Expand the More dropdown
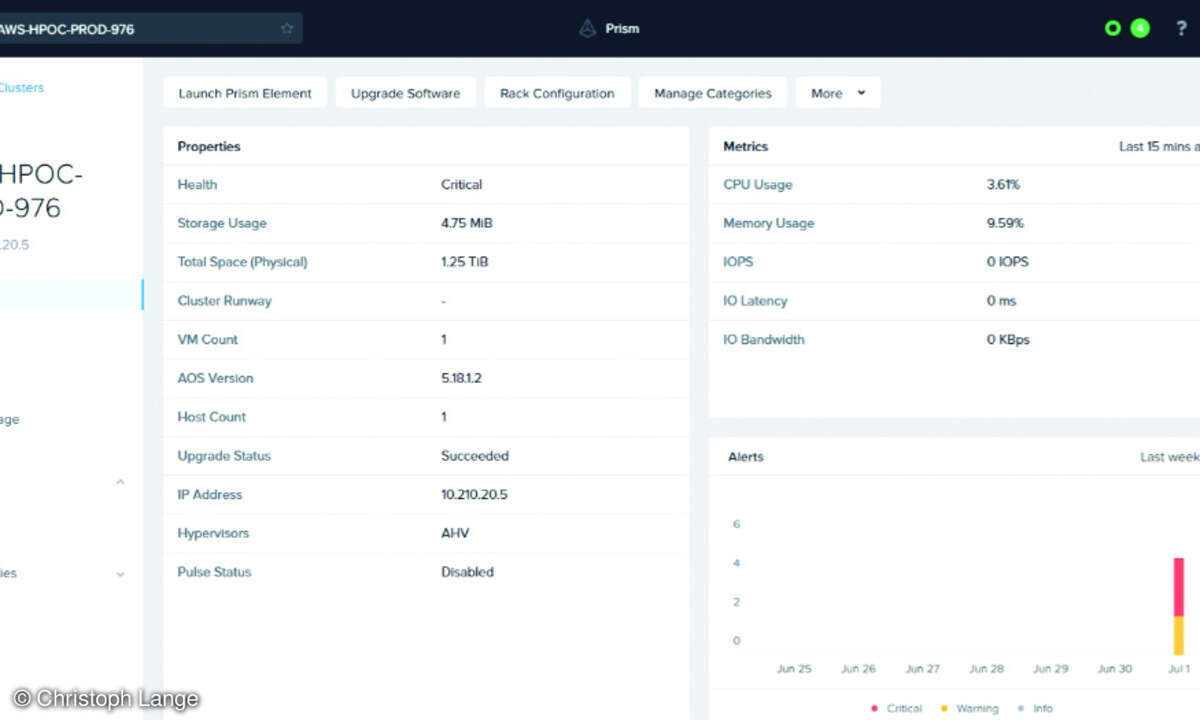1200x720 pixels. click(838, 93)
